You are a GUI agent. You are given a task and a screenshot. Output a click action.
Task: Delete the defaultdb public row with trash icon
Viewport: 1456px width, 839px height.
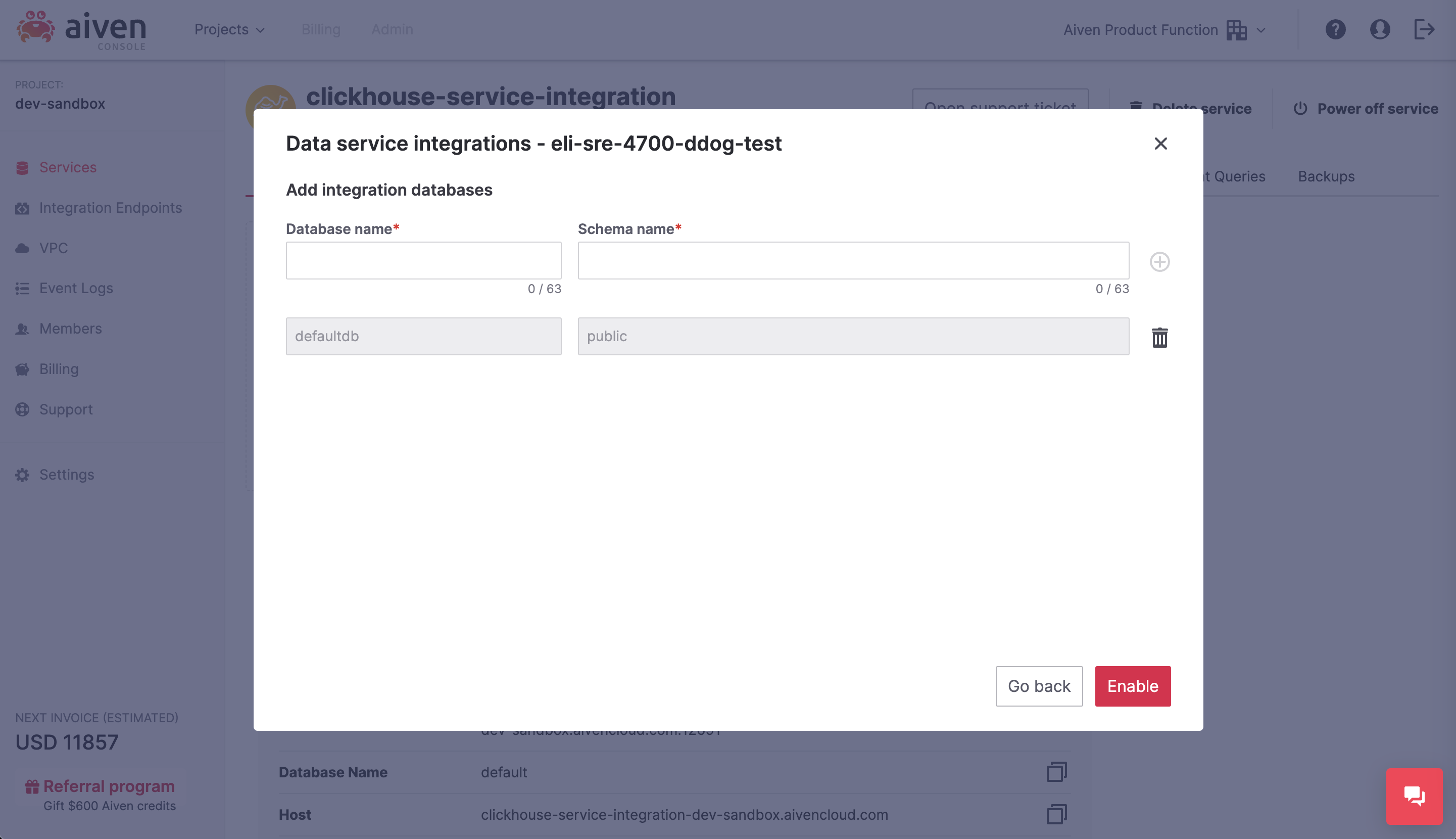coord(1159,337)
